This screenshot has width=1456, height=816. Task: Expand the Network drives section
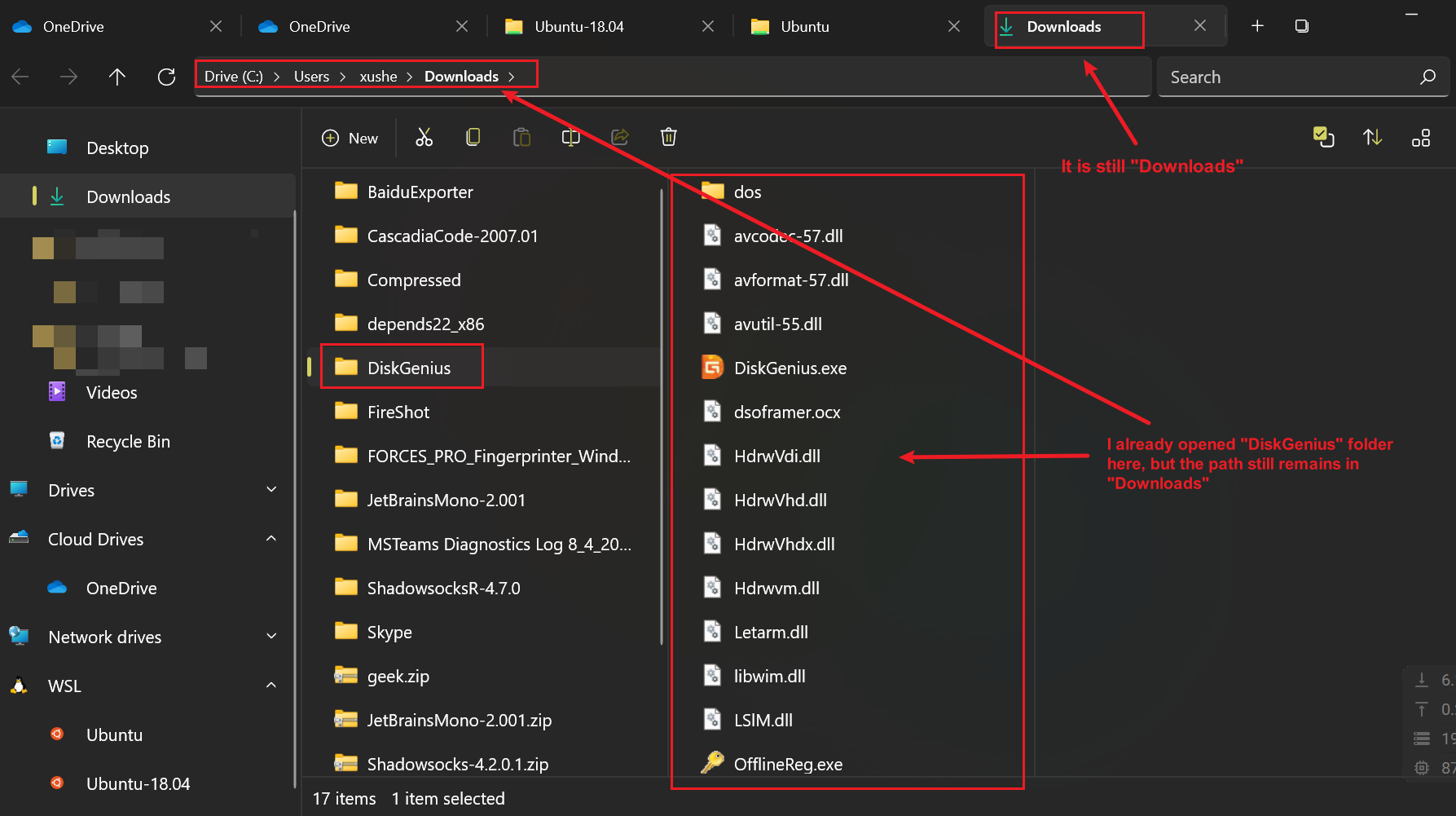271,636
